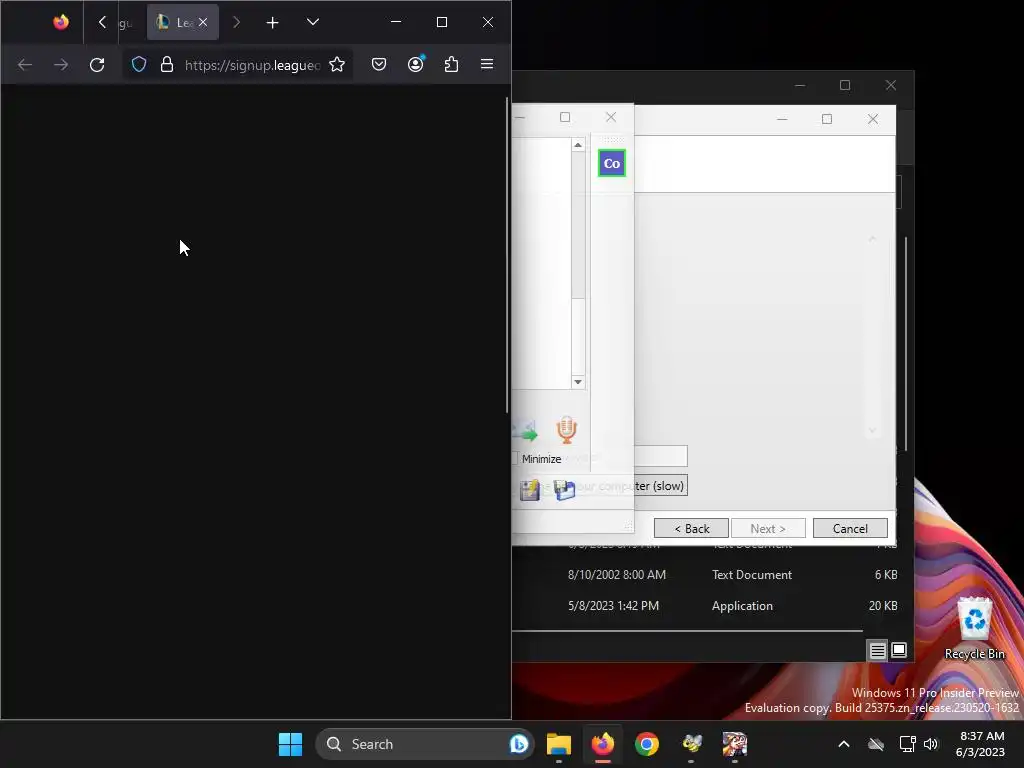Click the cloud sync tray icon
The width and height of the screenshot is (1024, 768).
click(x=876, y=744)
